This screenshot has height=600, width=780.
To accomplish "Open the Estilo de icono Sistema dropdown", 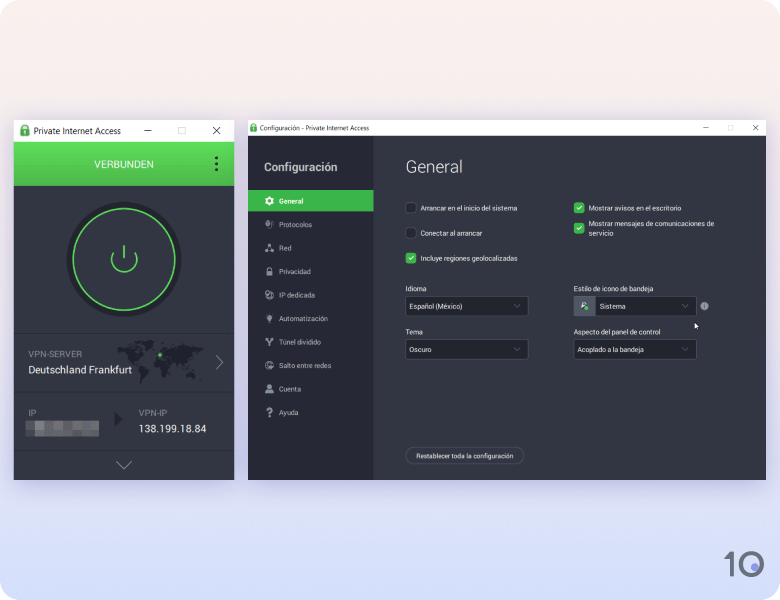I will (635, 306).
